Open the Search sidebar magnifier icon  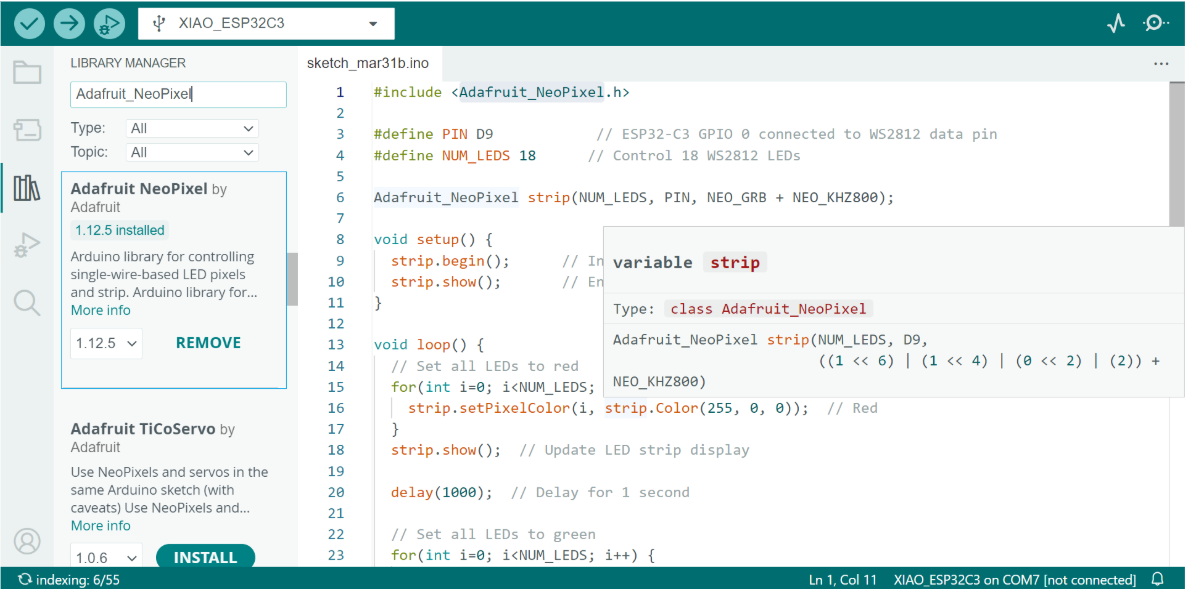click(x=27, y=302)
